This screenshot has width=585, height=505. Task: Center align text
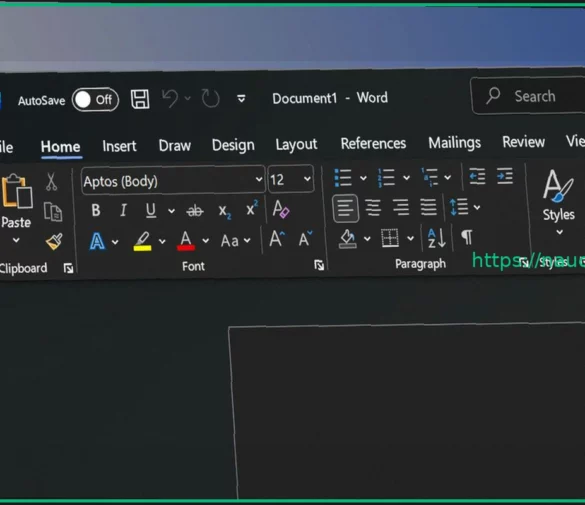tap(373, 208)
